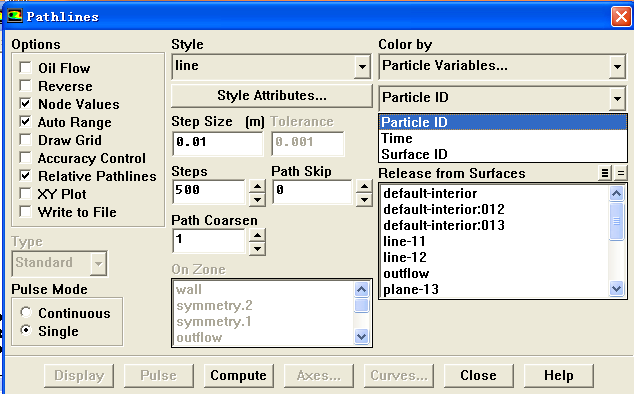The image size is (634, 394).
Task: Select wall in On Zone list
Action: [263, 290]
